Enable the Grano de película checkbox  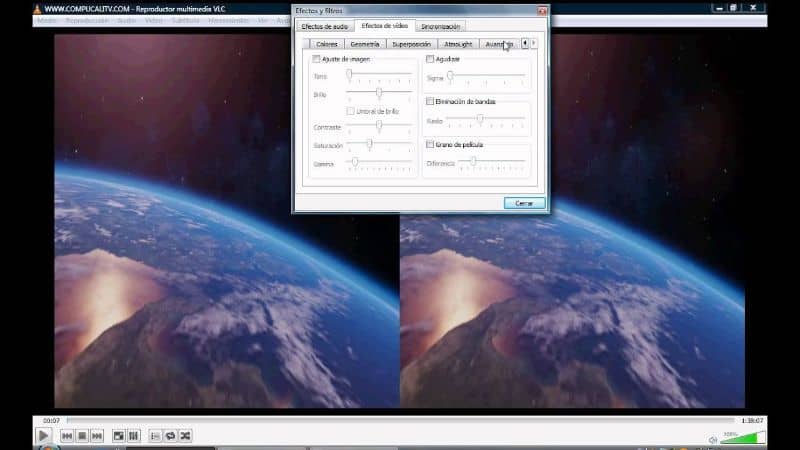click(x=430, y=145)
